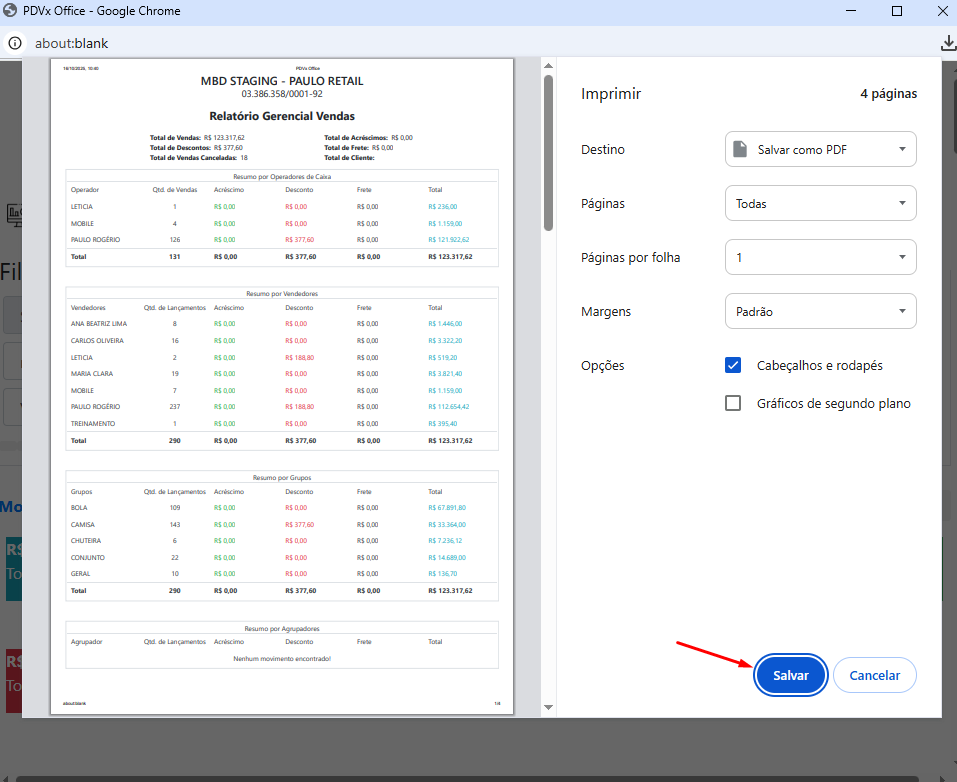Viewport: 957px width, 782px height.
Task: Enable the Gráficos de segundo plano checkbox
Action: tap(733, 403)
